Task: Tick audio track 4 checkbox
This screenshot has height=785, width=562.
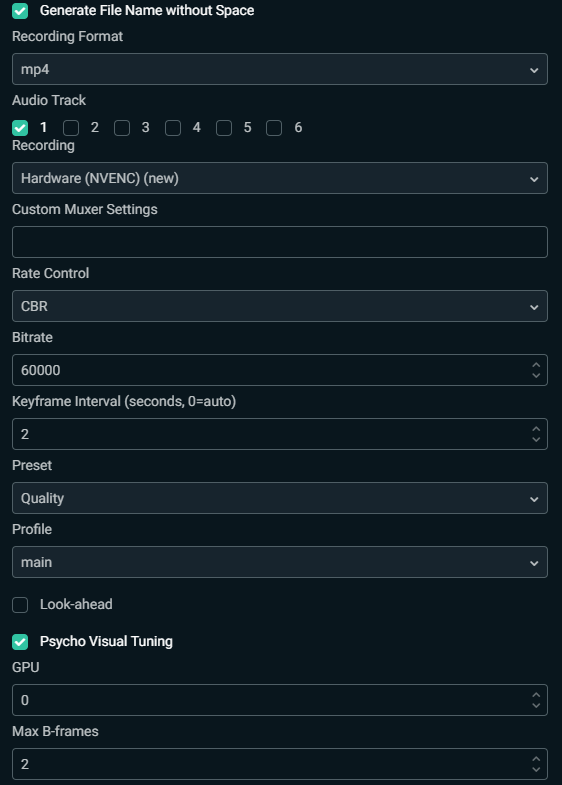Action: pos(173,128)
